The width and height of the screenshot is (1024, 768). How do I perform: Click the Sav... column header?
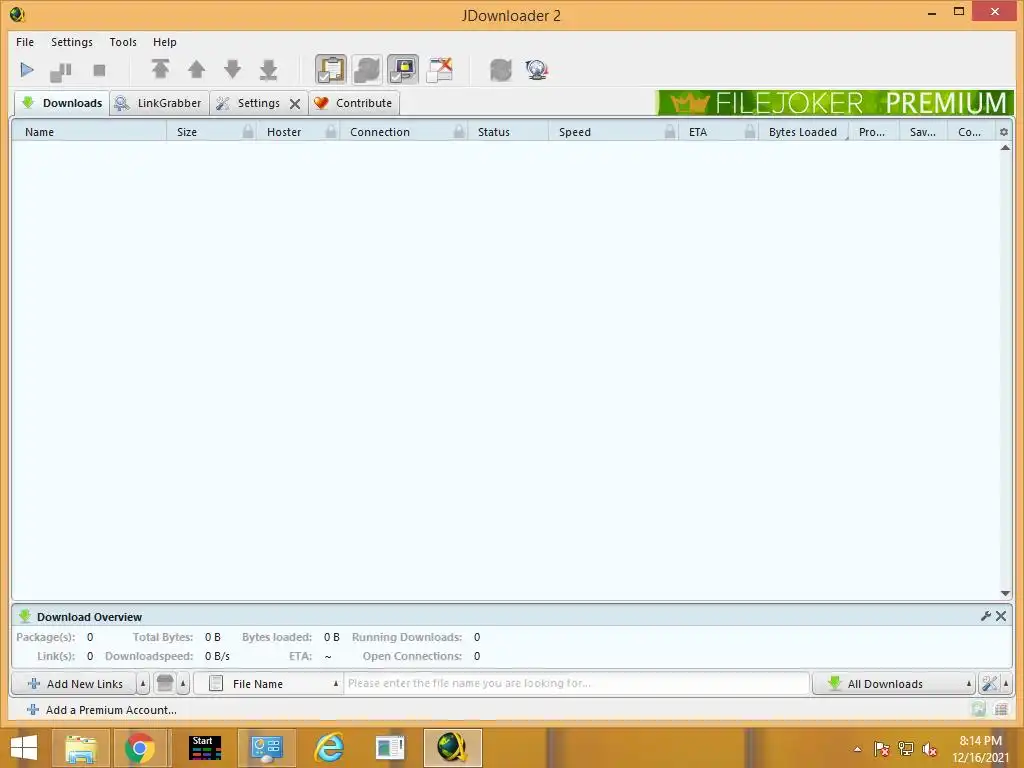tap(922, 132)
